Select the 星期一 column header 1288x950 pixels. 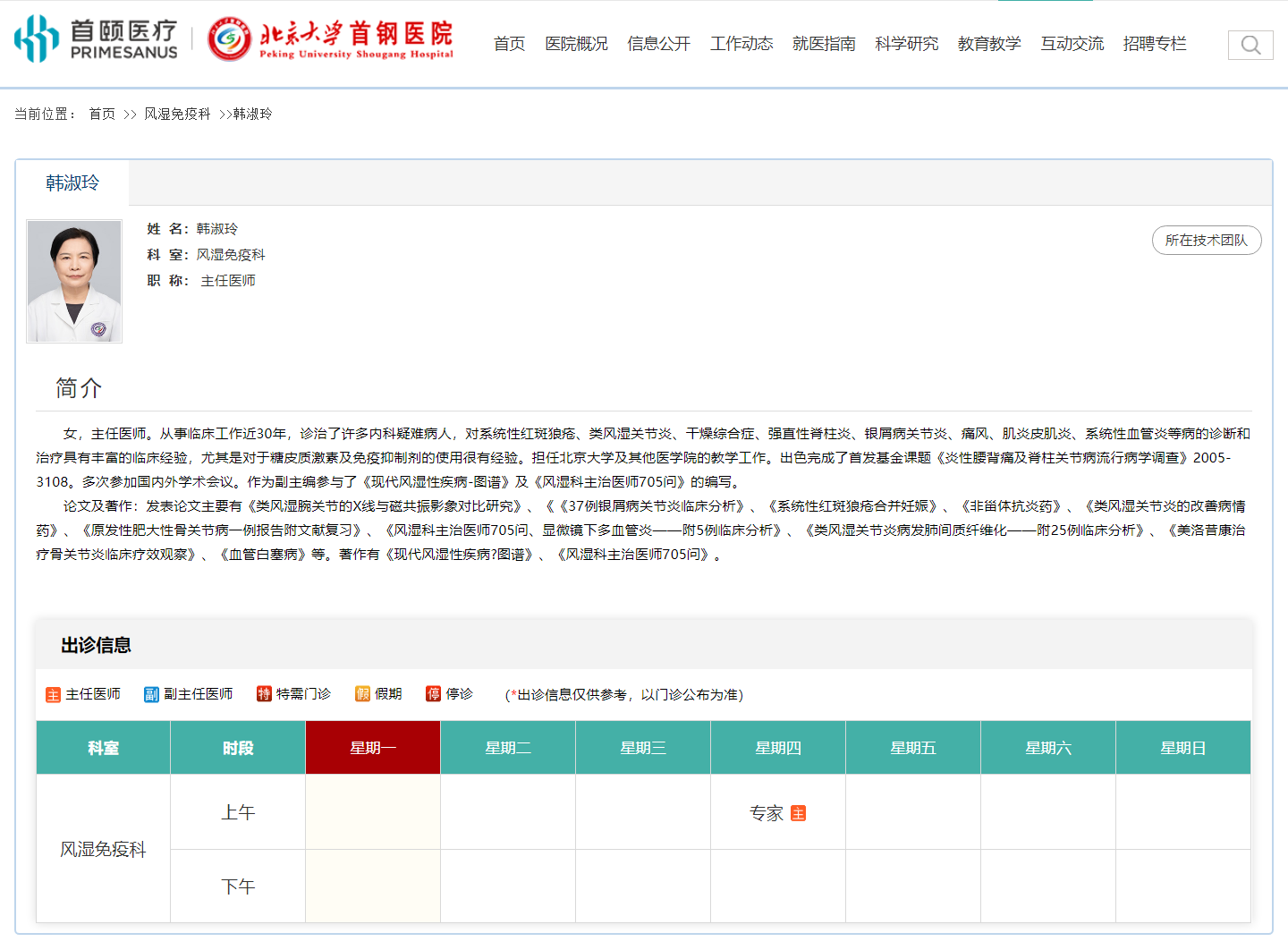[x=373, y=748]
